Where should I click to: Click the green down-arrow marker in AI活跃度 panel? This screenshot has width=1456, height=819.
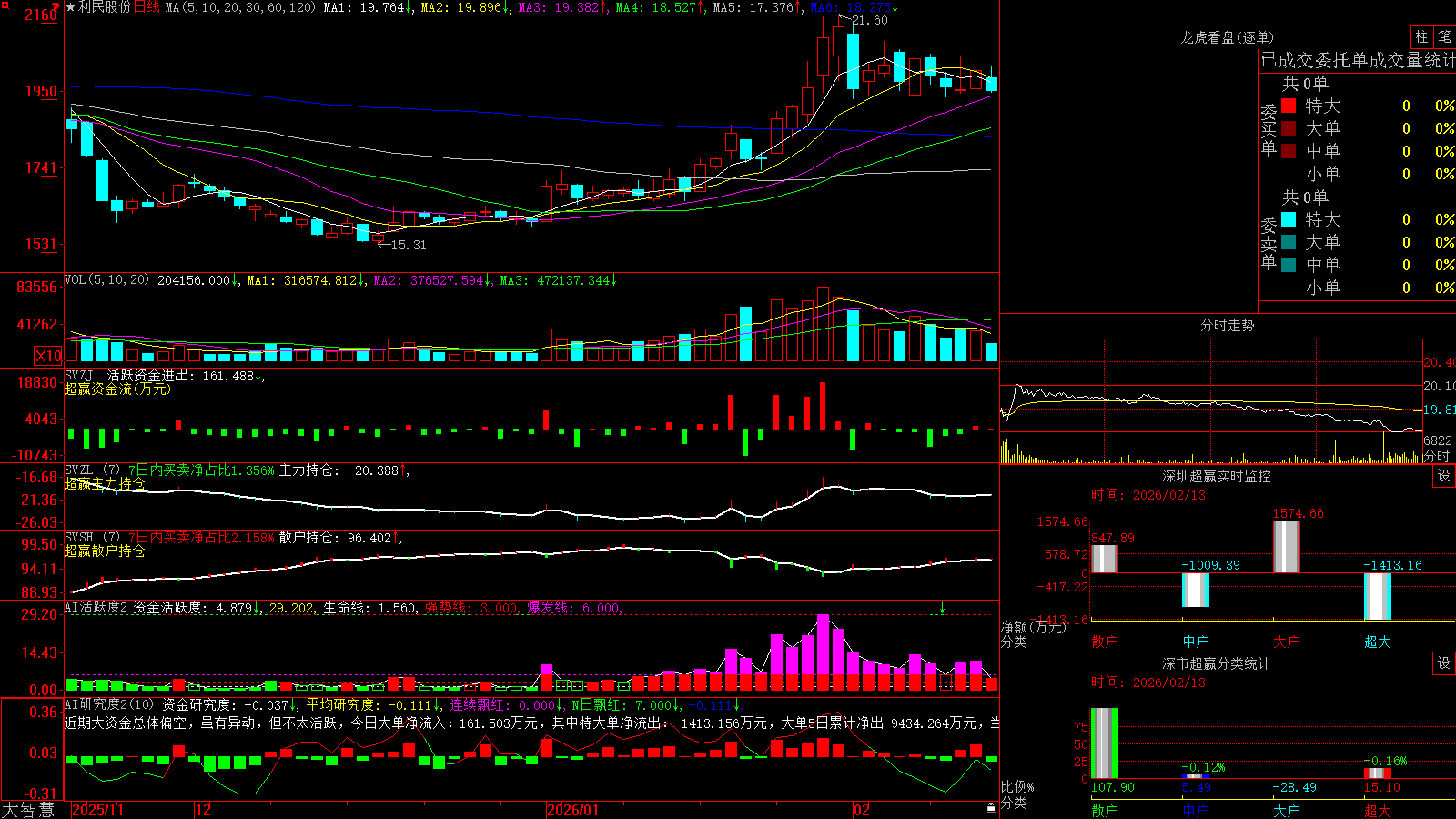942,607
